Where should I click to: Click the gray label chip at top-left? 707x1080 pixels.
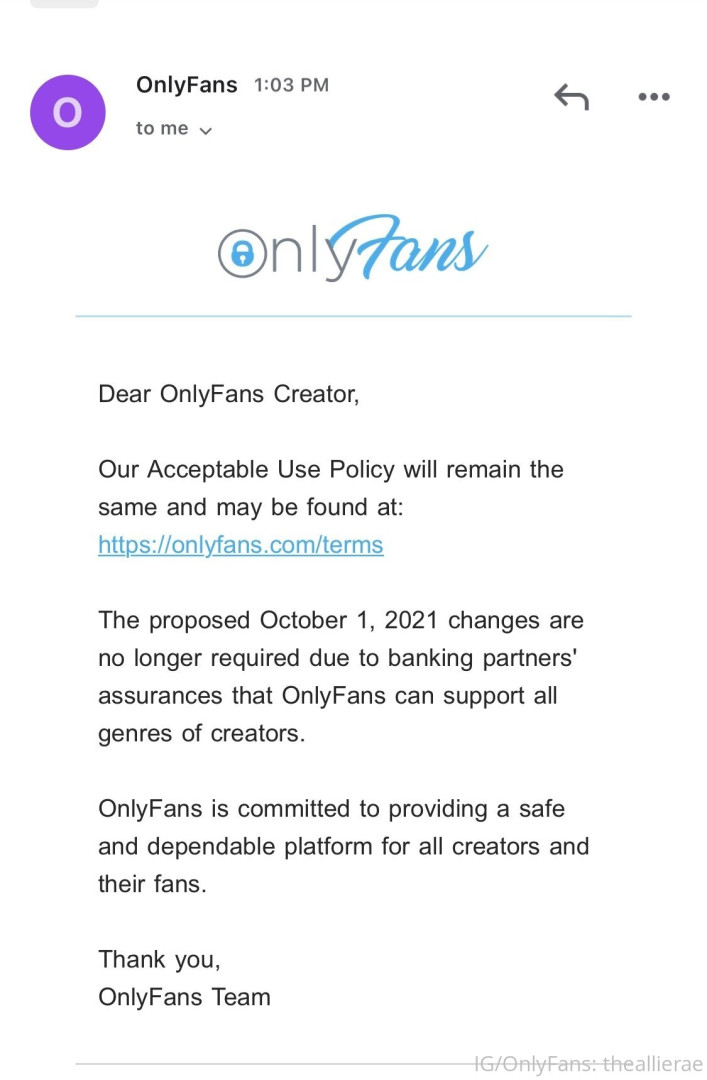click(64, 3)
